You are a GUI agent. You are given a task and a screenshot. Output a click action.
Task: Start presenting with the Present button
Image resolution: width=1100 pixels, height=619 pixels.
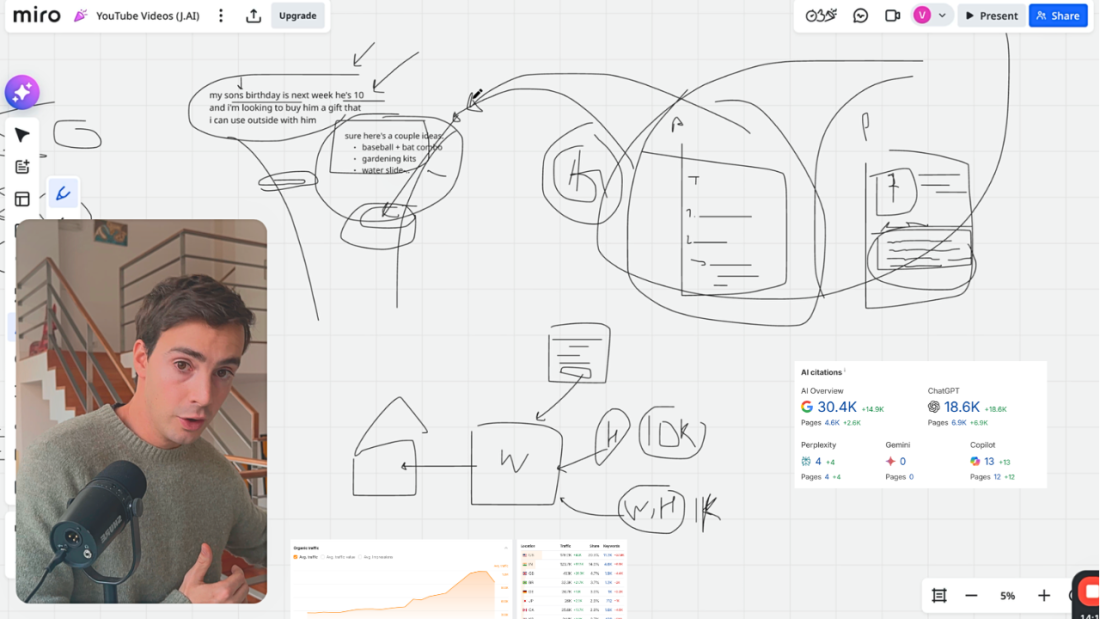click(x=991, y=15)
